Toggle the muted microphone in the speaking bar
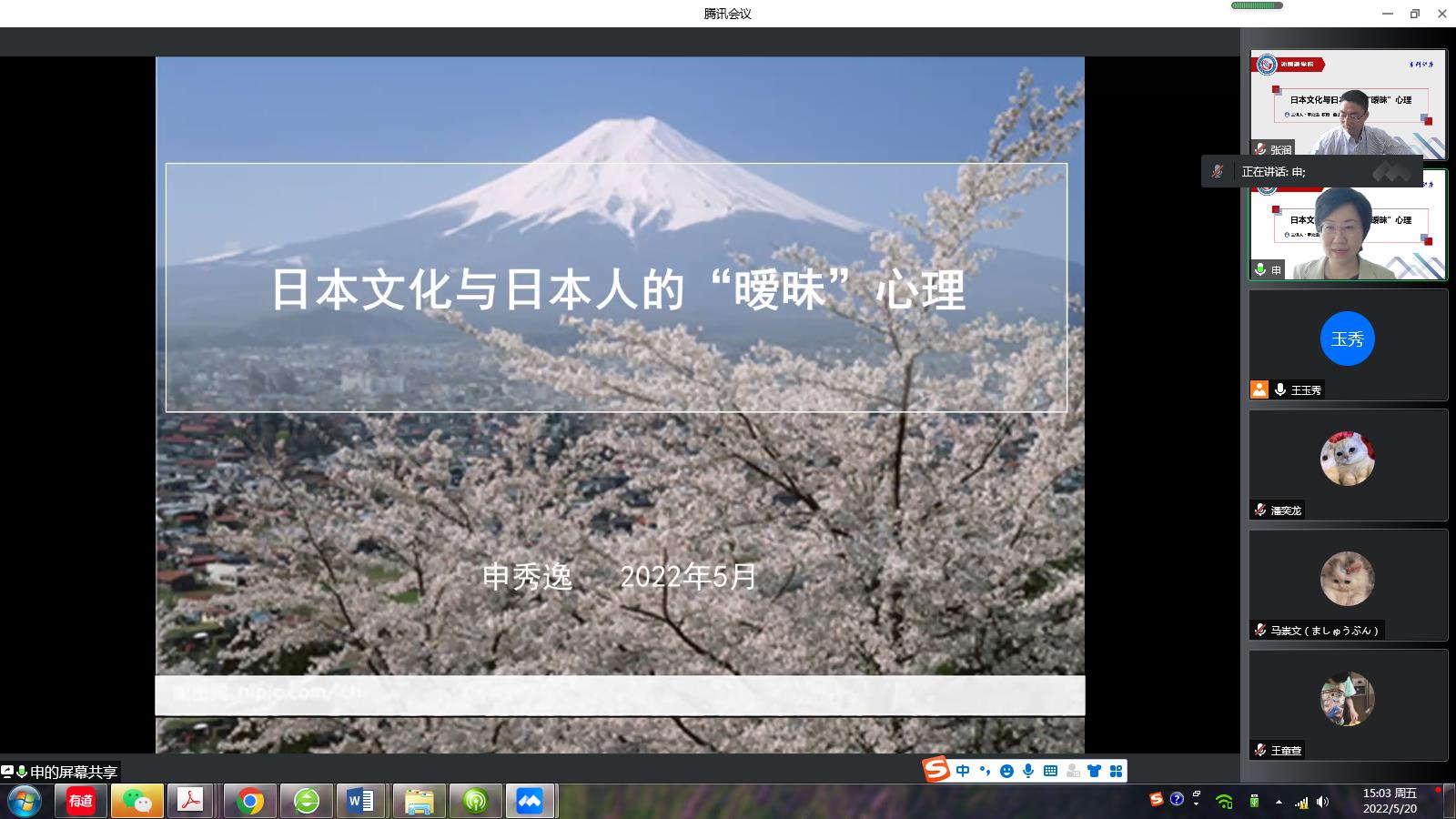The height and width of the screenshot is (819, 1456). [x=1218, y=171]
